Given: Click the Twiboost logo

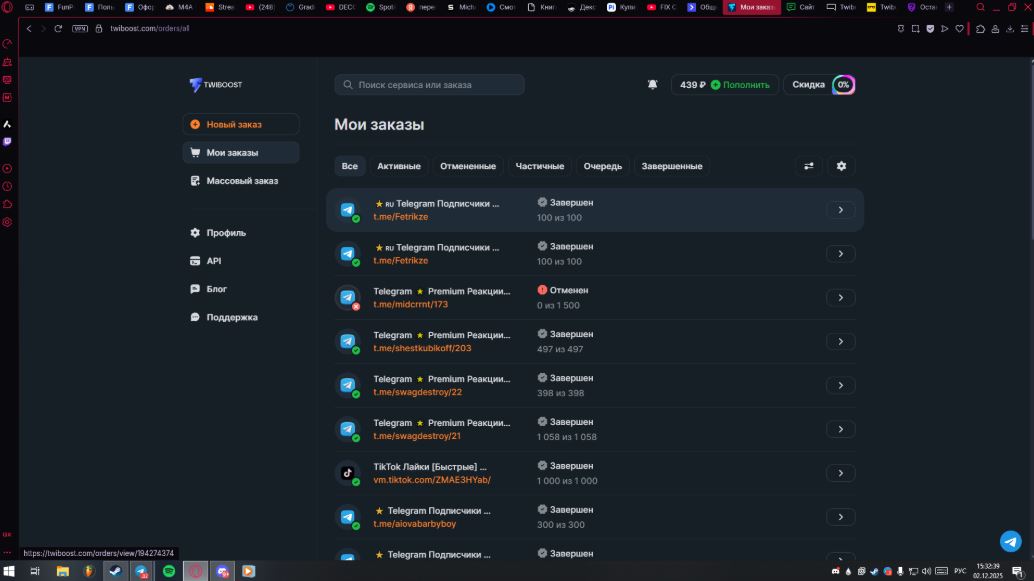Looking at the screenshot, I should coord(216,85).
